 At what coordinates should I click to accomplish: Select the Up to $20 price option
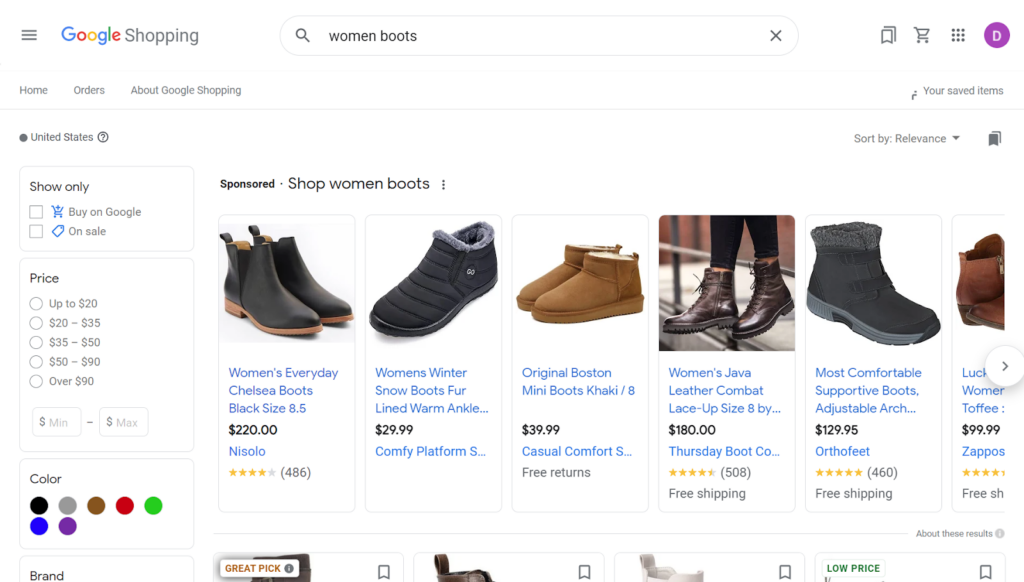click(36, 304)
